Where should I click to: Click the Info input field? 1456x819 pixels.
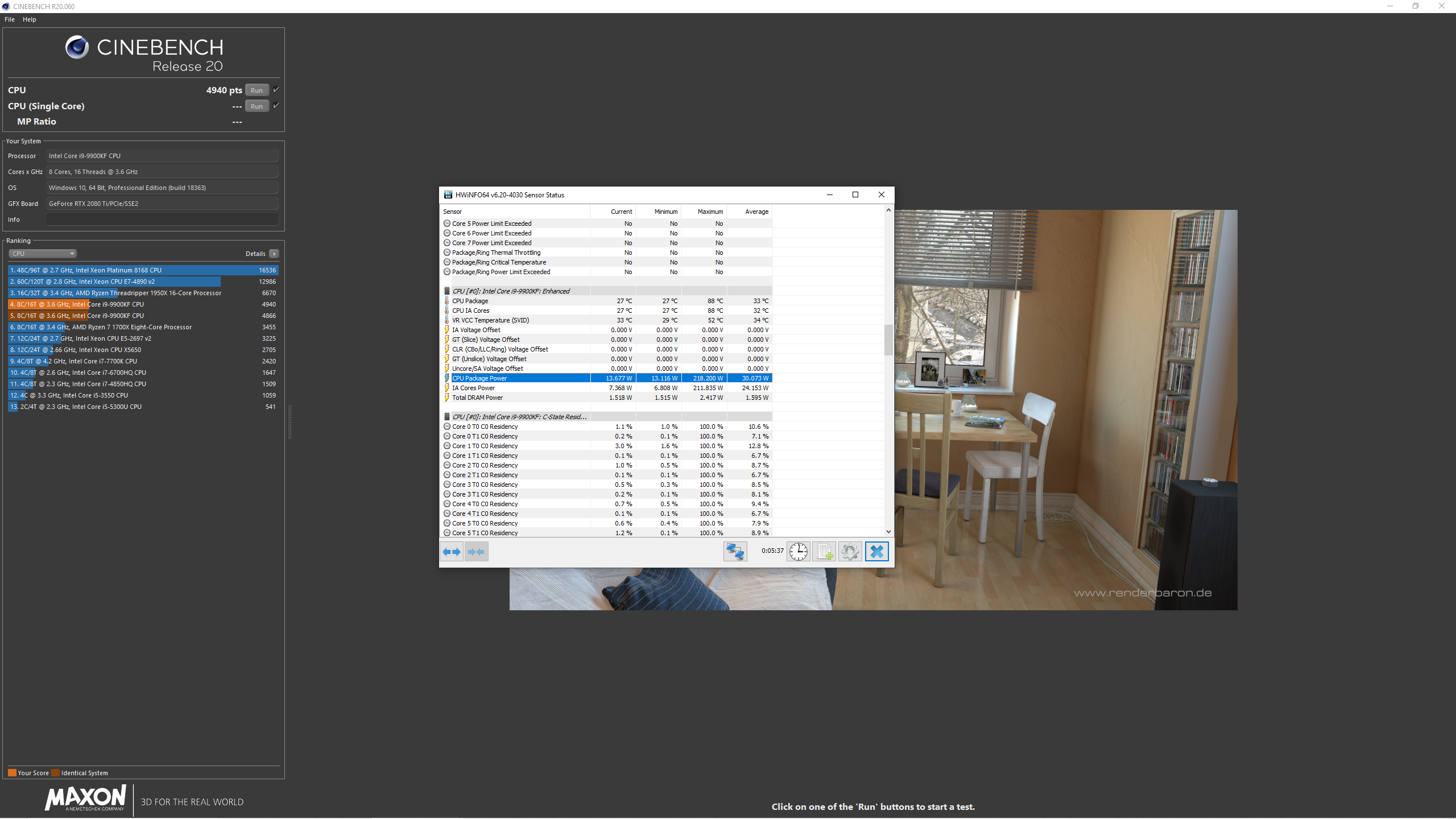162,220
